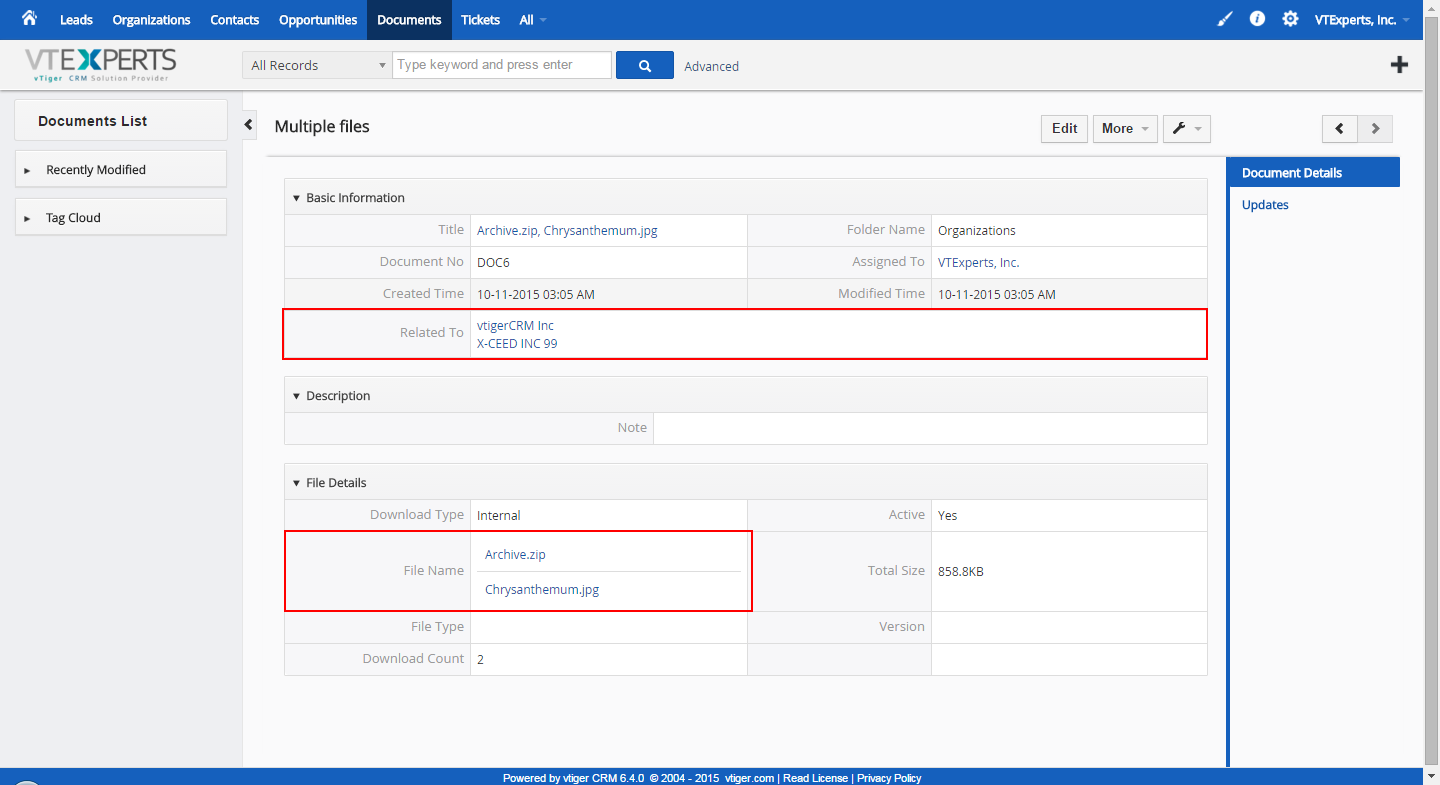Open the Contacts module

tap(235, 20)
